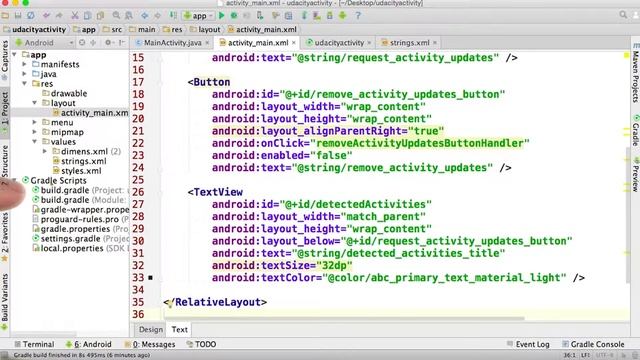Open the 6: Android tool window

(x=89, y=344)
